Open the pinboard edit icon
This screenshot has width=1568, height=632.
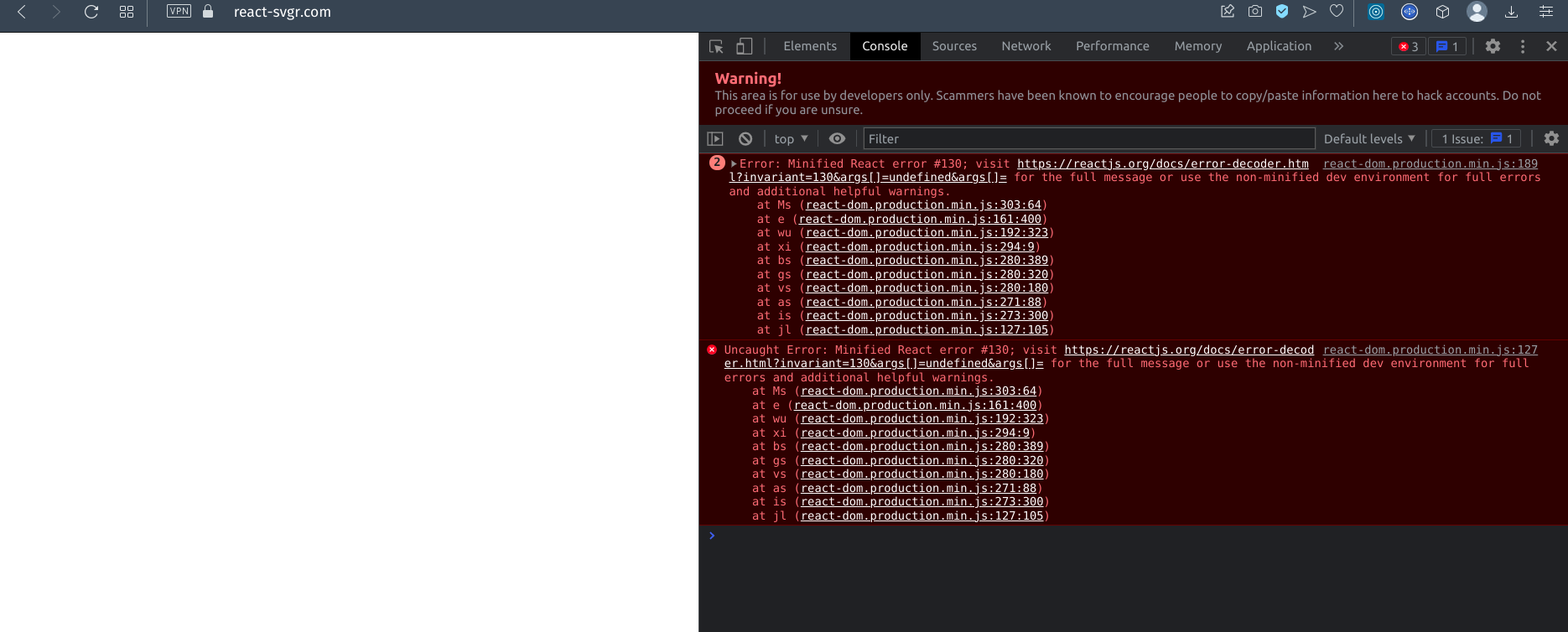1228,11
